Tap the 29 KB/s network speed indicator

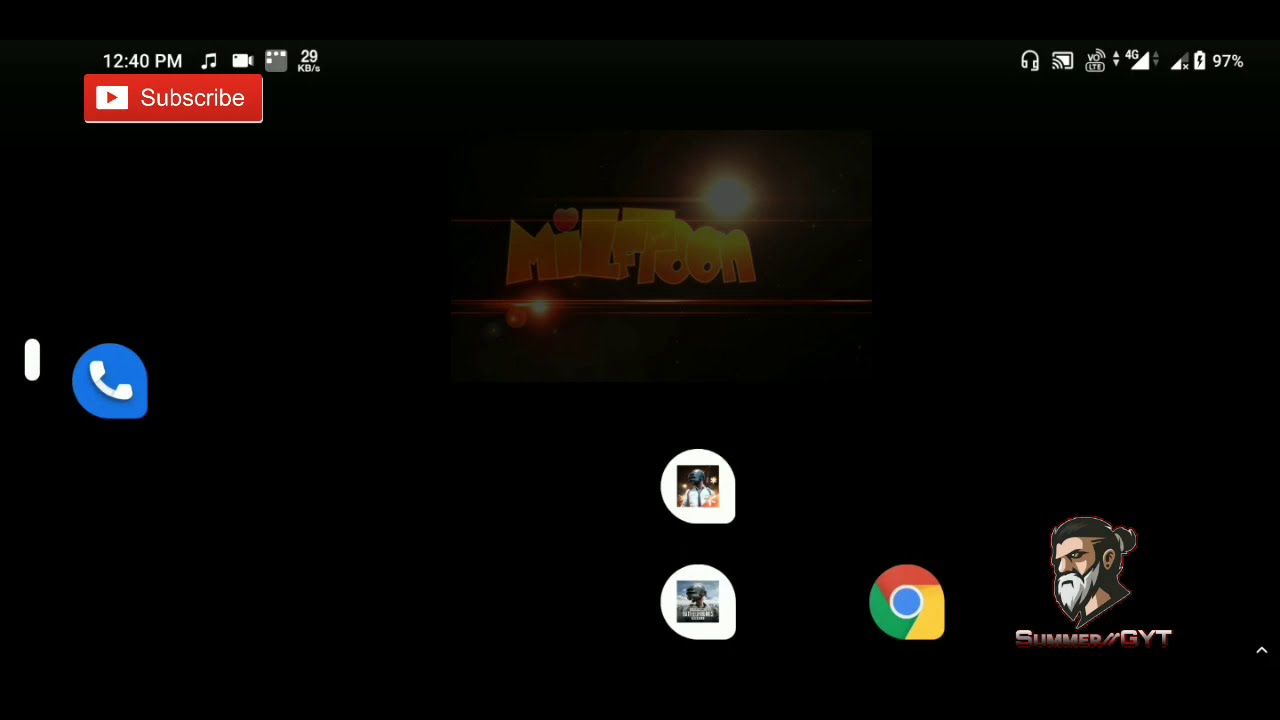coord(309,61)
